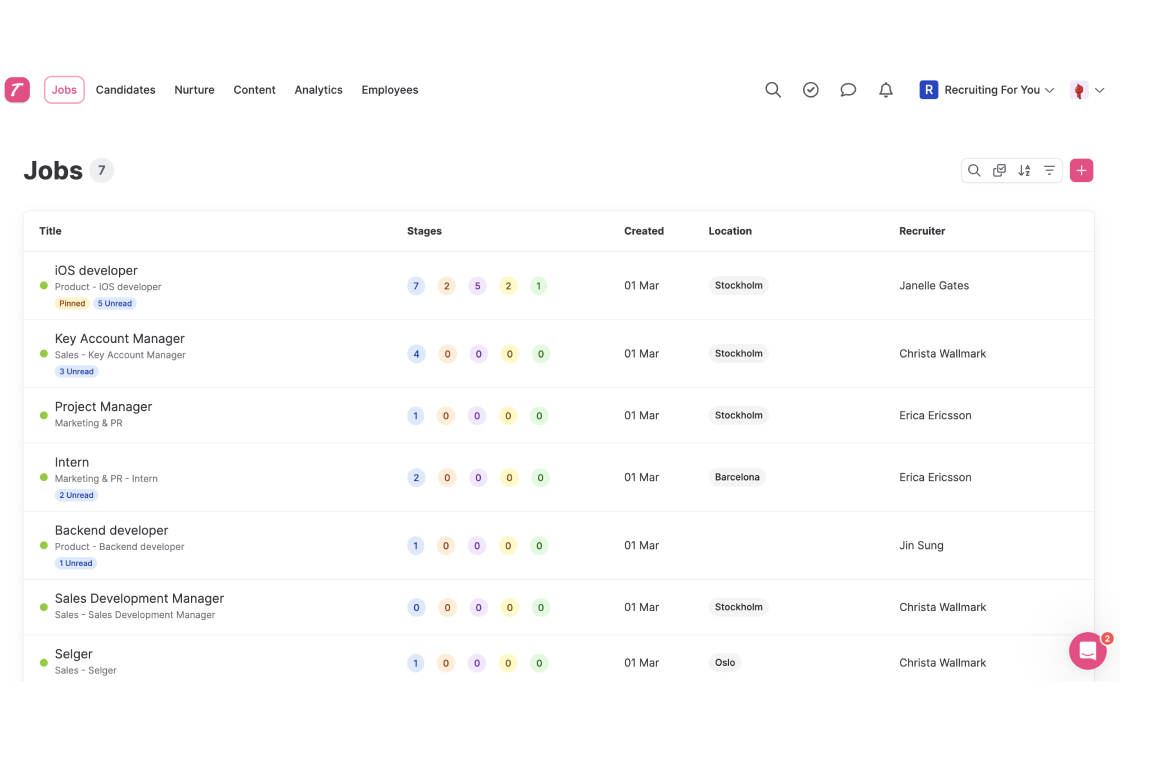Go to the Jobs tab
Viewport: 1160px width, 778px height.
coord(64,89)
